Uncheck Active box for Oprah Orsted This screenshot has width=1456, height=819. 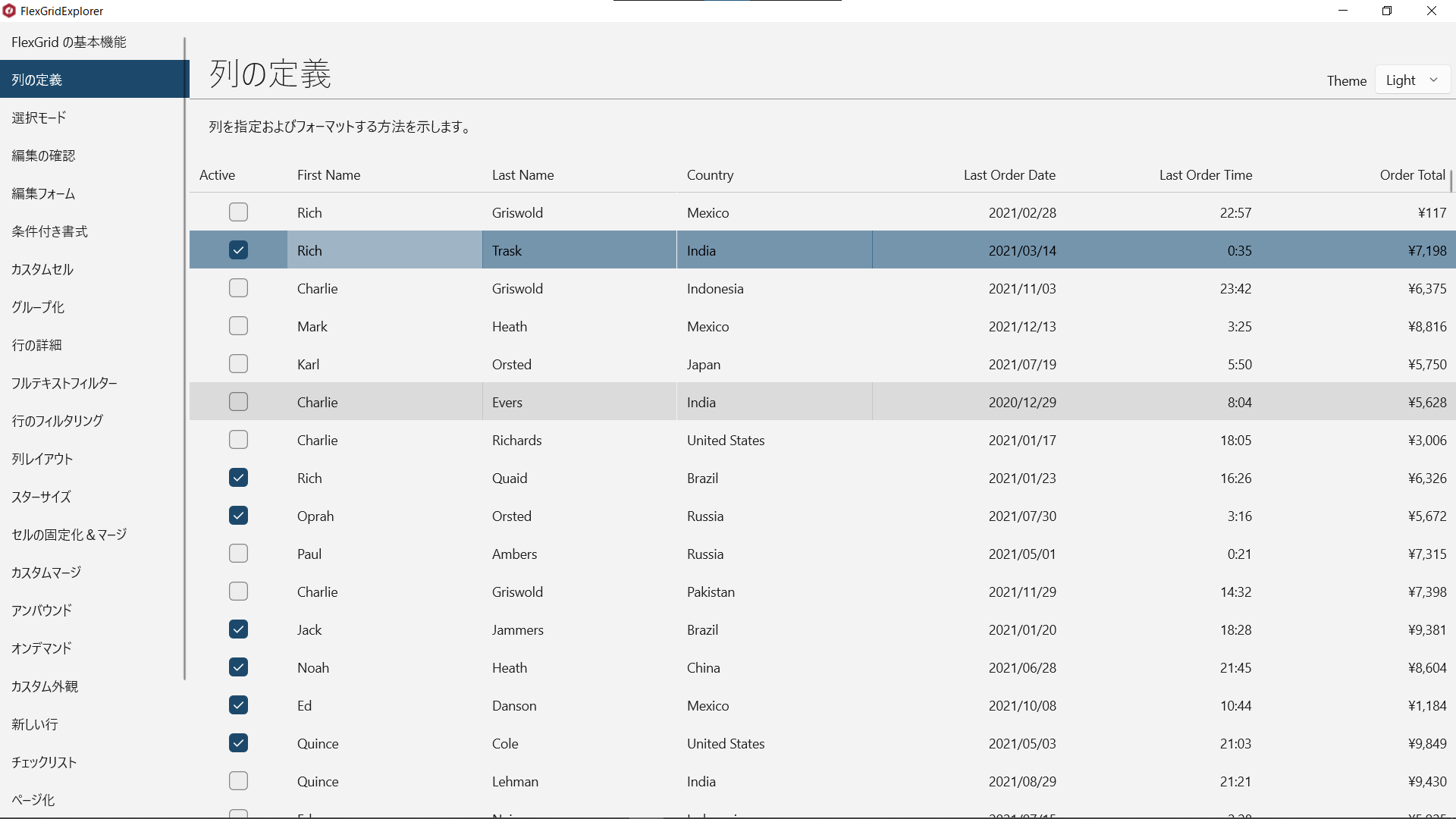point(238,516)
